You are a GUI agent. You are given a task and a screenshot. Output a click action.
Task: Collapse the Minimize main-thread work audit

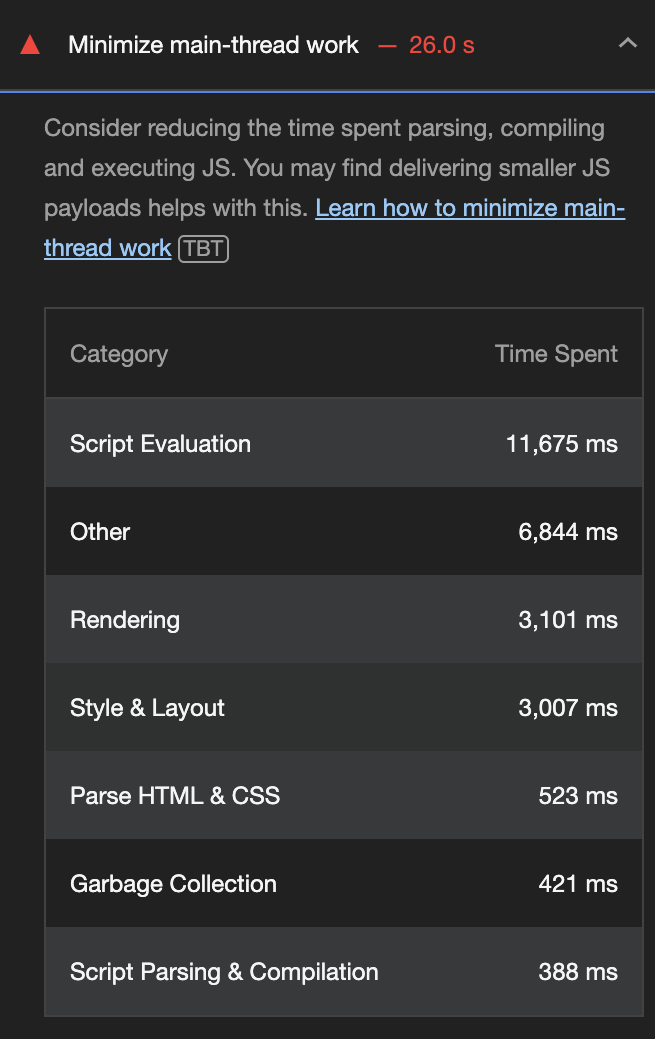[627, 44]
